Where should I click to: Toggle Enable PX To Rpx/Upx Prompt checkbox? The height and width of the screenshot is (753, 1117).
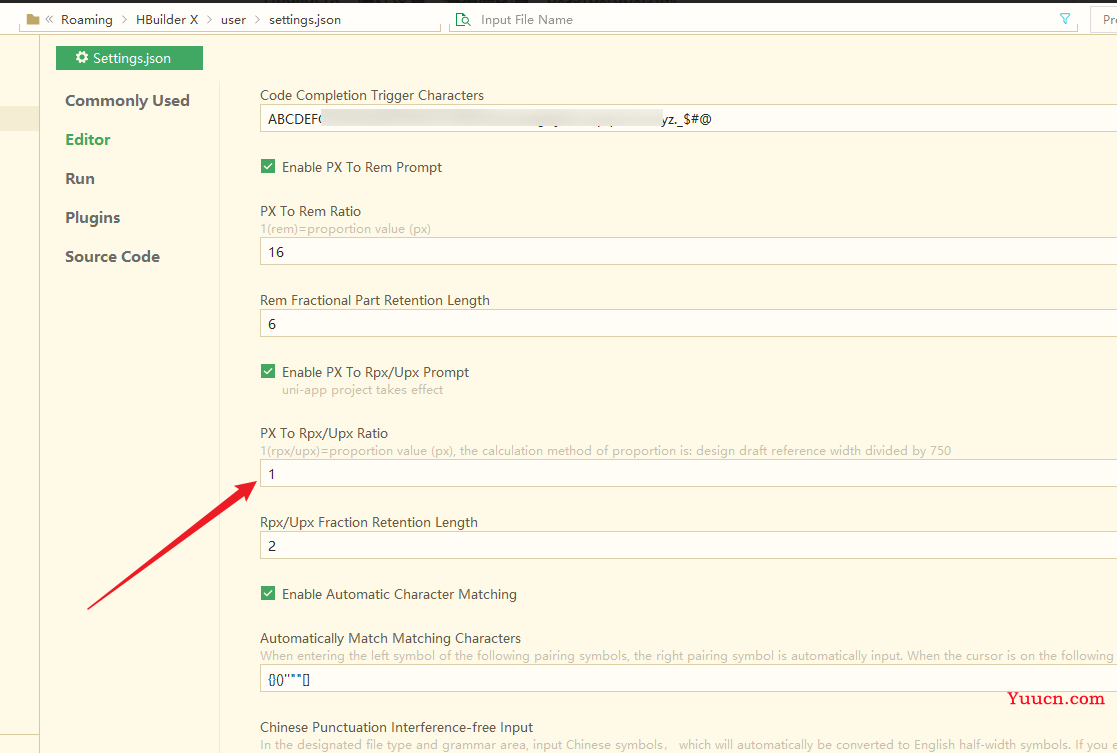(x=268, y=371)
